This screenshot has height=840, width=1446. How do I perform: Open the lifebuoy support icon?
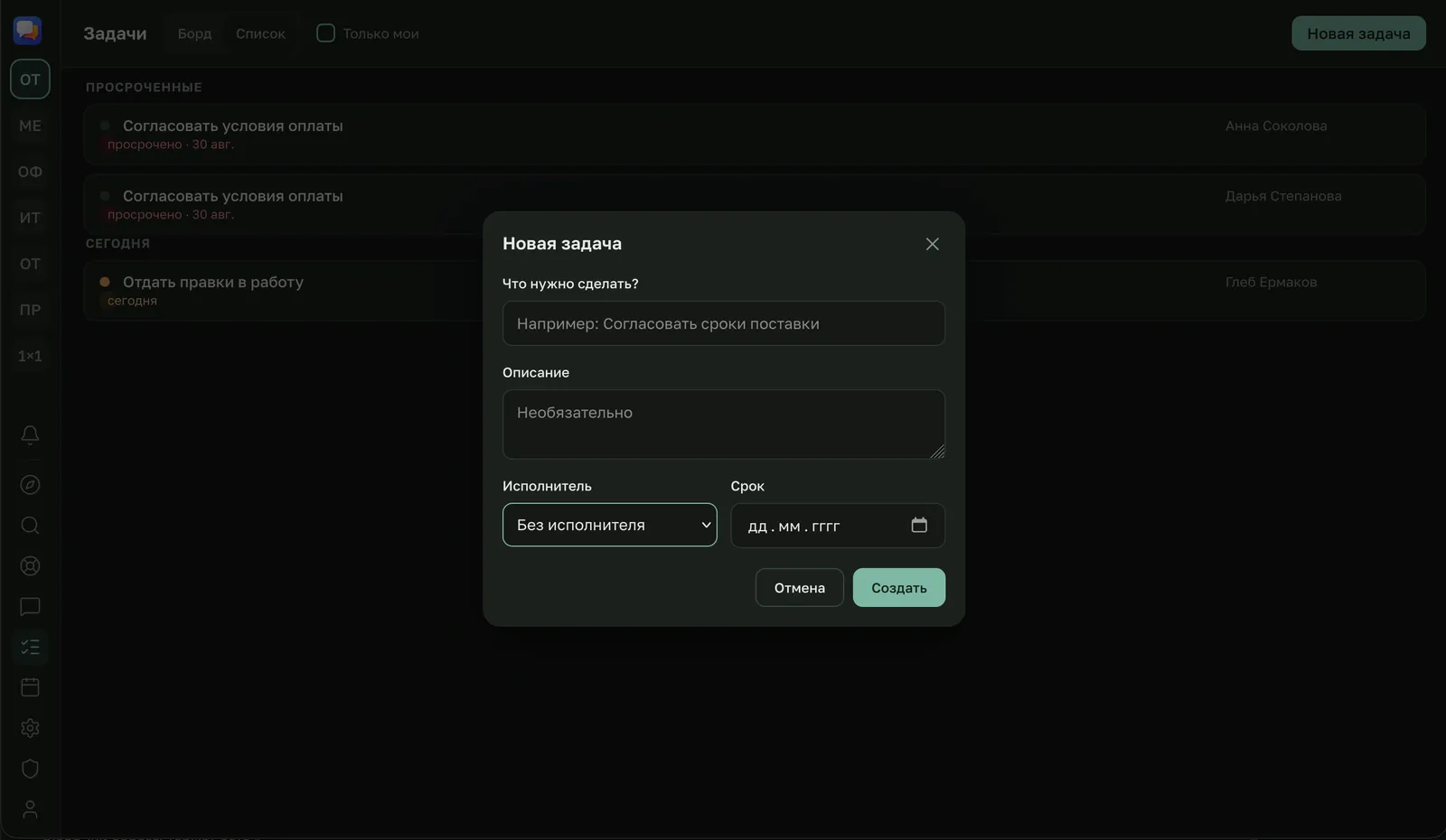[x=30, y=566]
